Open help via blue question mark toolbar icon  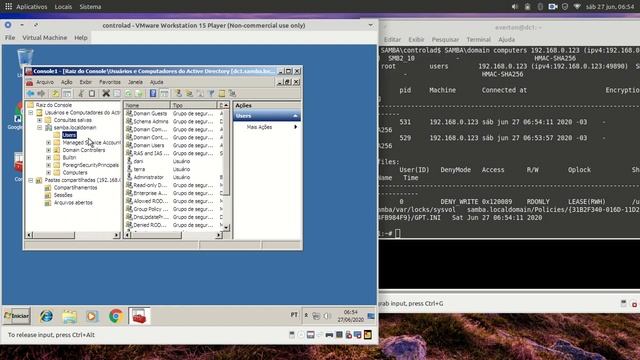[x=153, y=93]
